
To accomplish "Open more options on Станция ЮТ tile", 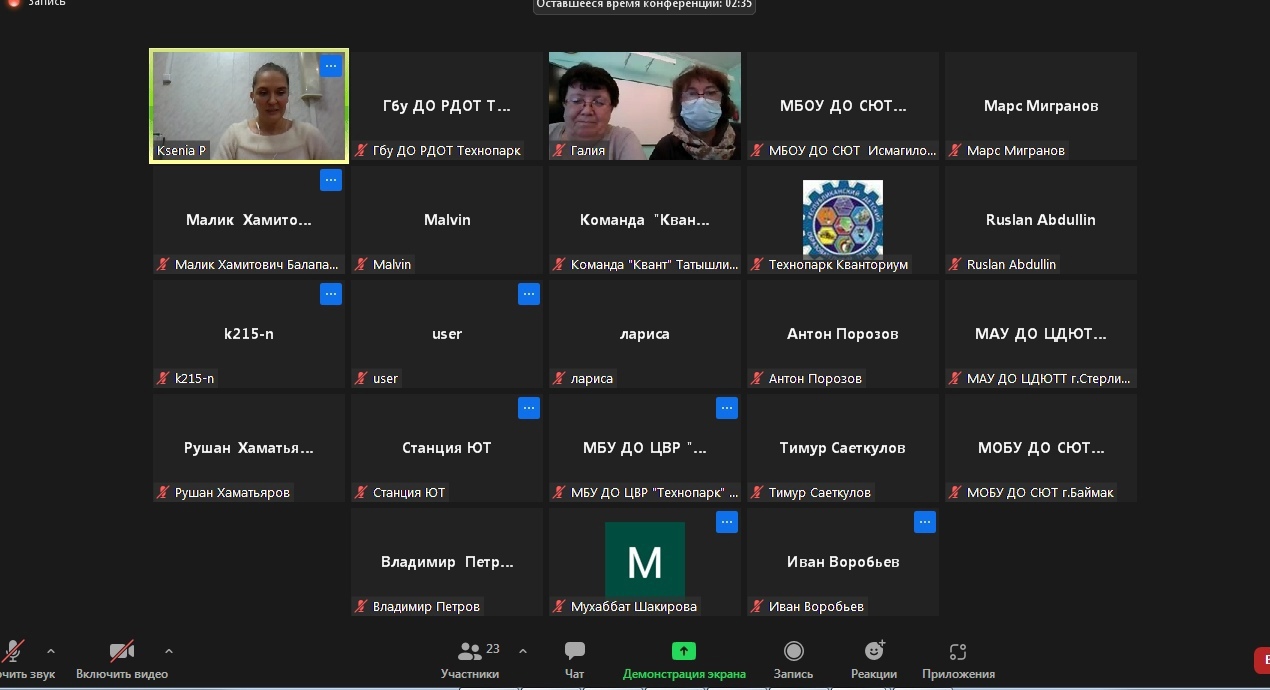I will (x=529, y=408).
